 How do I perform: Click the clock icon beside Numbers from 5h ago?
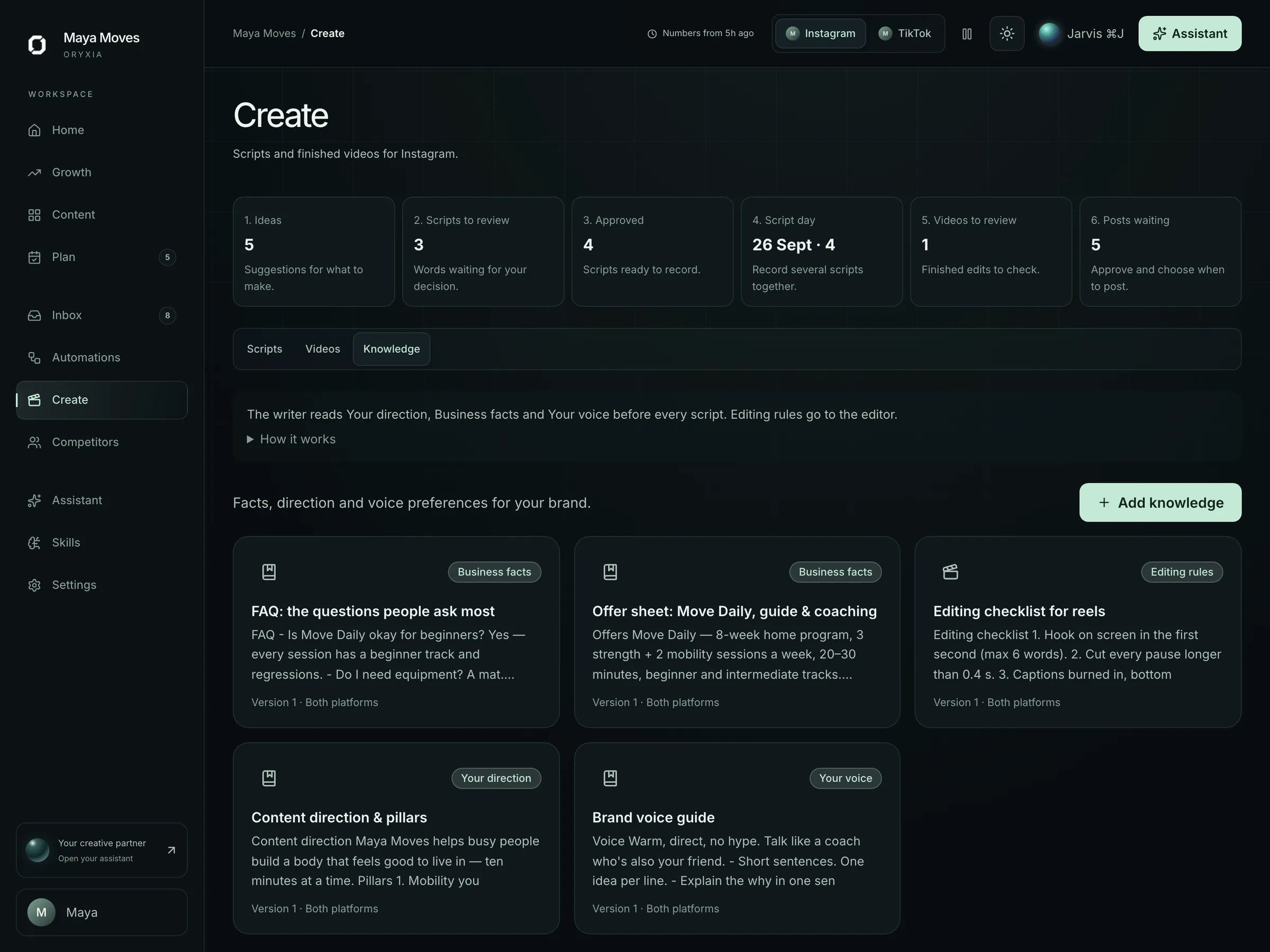click(652, 34)
